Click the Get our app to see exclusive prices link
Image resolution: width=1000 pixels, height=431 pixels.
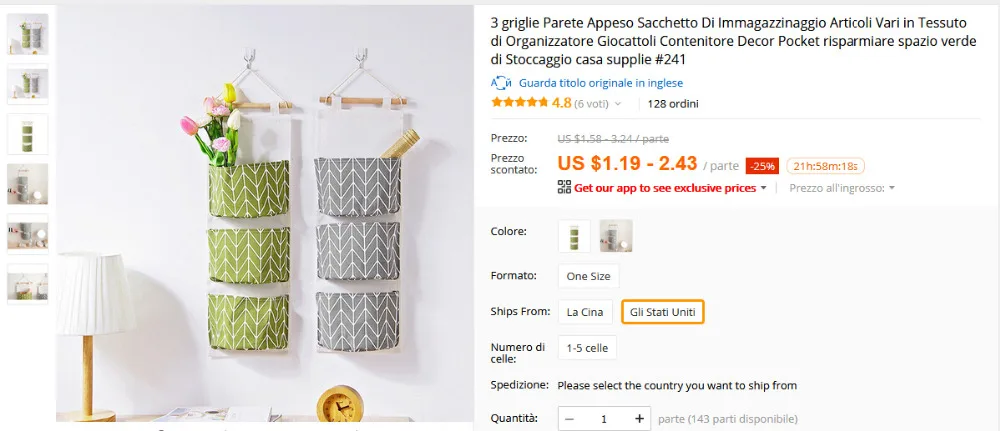[x=665, y=188]
